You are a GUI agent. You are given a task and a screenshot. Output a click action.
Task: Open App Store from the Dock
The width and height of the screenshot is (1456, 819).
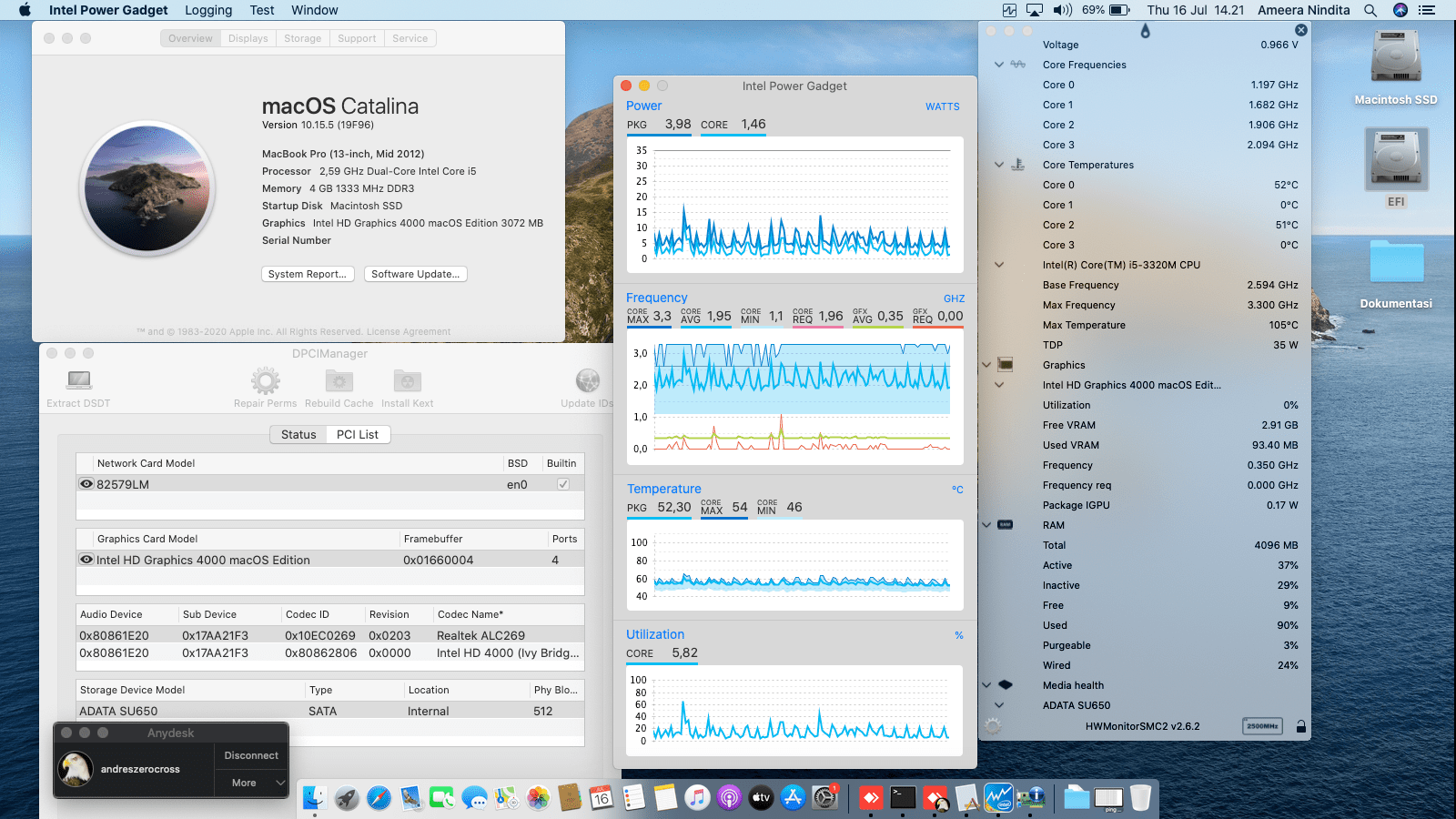coord(793,798)
